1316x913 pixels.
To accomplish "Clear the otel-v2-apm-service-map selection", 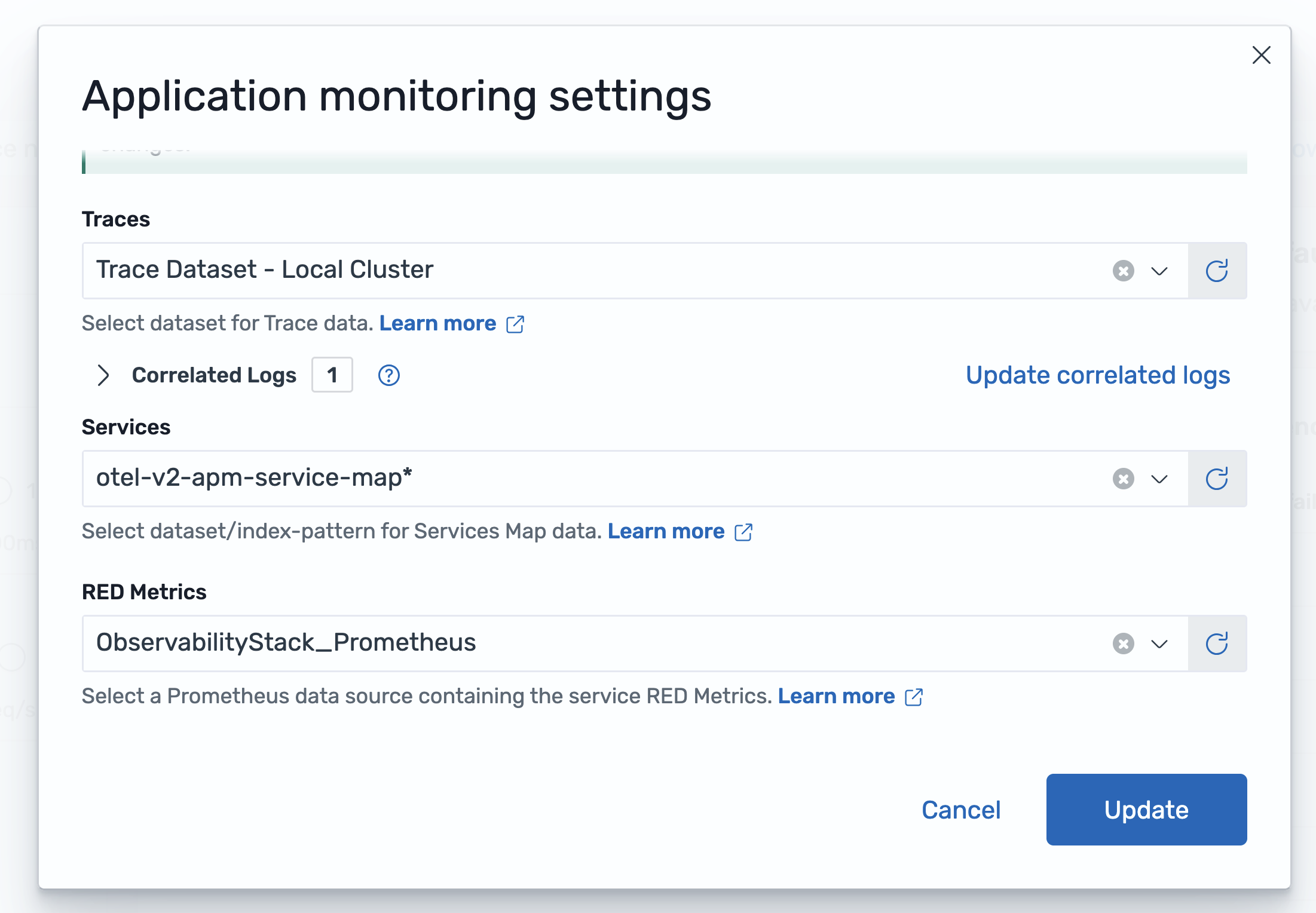I will (x=1123, y=479).
